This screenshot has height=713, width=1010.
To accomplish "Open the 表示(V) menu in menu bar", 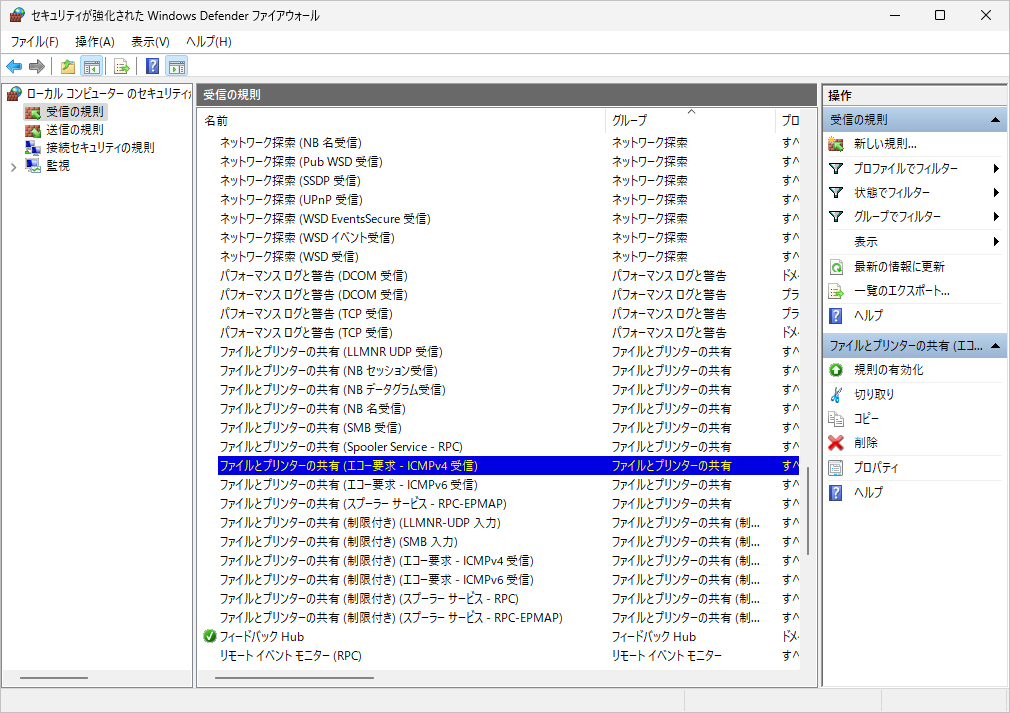I will coord(150,42).
